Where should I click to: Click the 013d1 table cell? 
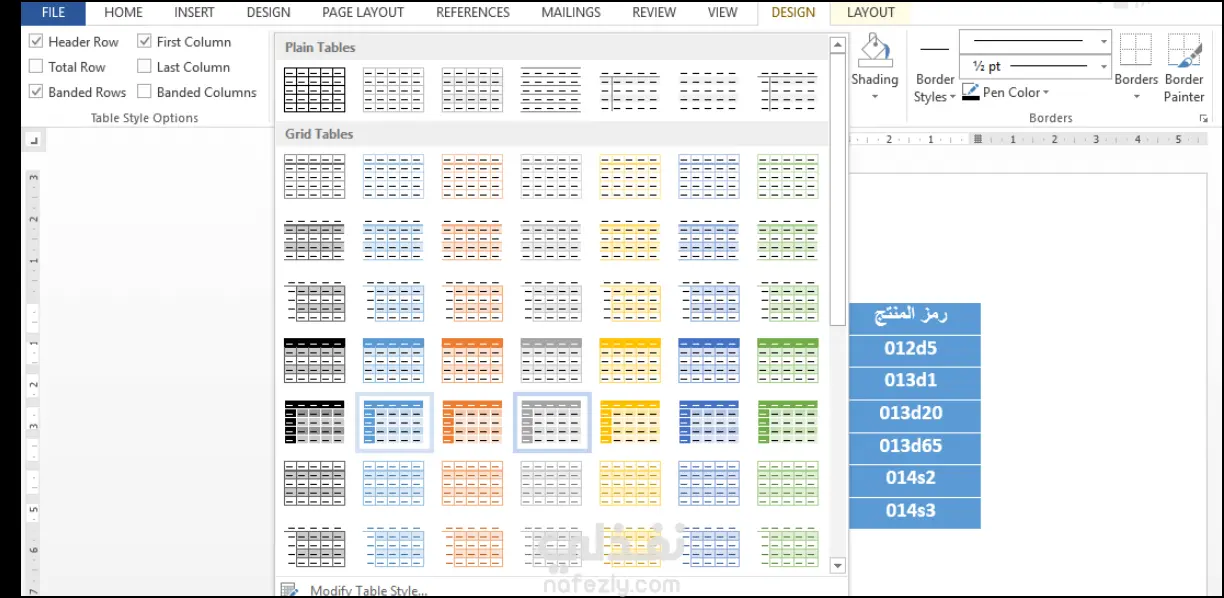click(x=915, y=381)
